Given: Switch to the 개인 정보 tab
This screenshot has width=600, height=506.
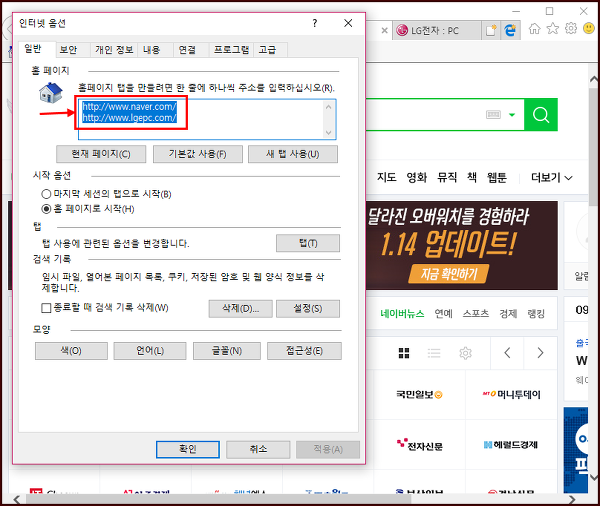Looking at the screenshot, I should click(x=114, y=50).
